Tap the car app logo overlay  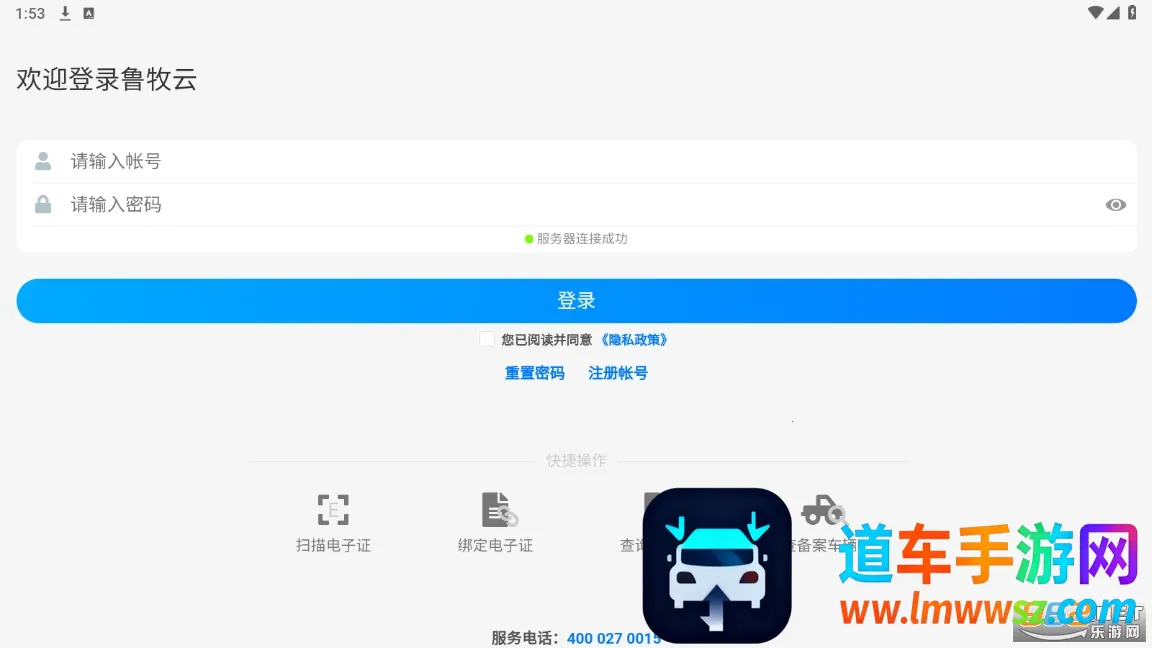(716, 565)
